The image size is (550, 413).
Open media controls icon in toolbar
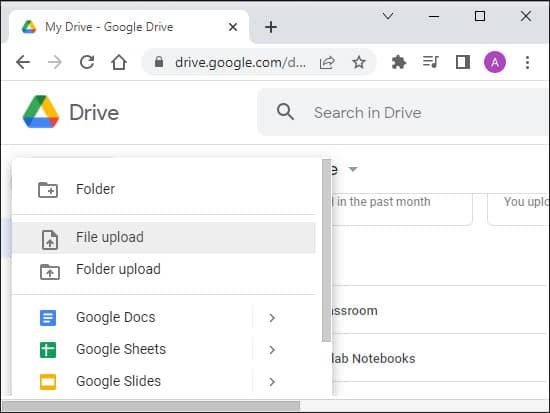430,62
